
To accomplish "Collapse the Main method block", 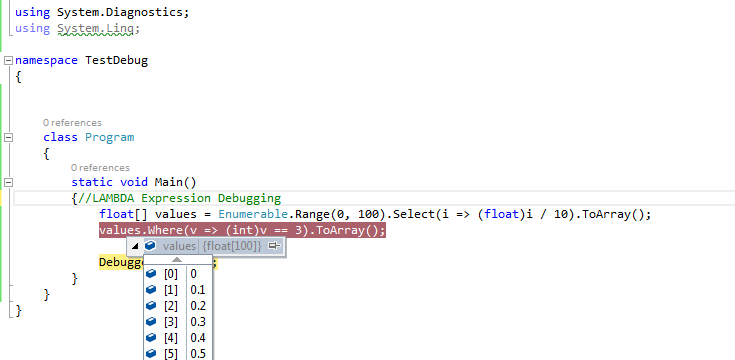I will coord(8,182).
